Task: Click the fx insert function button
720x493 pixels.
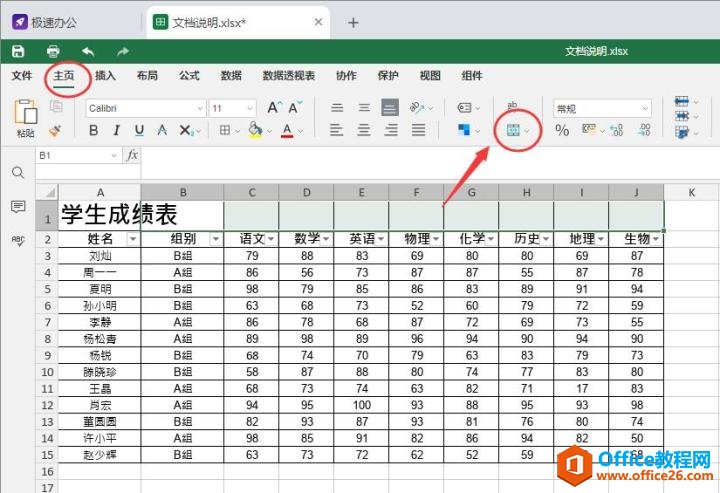Action: [132, 155]
